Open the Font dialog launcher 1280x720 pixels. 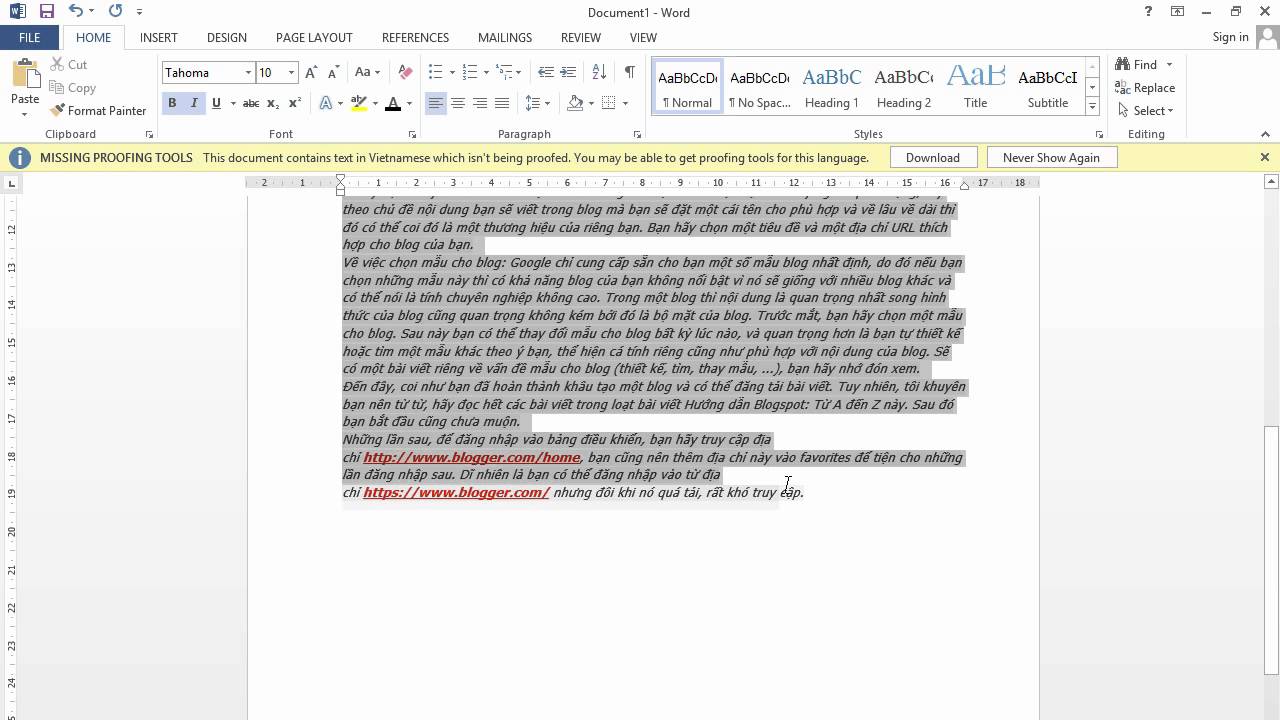coord(412,134)
